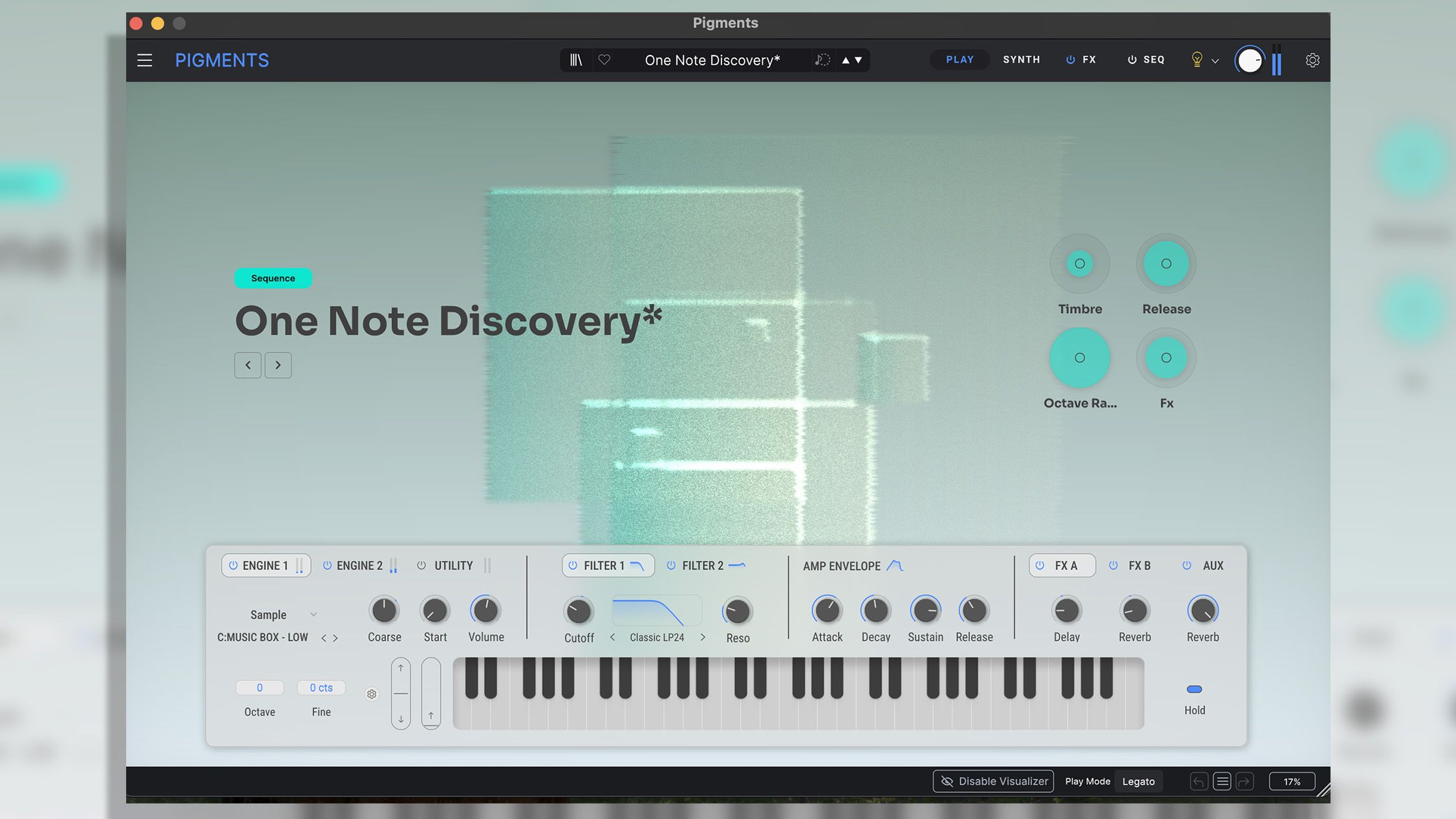The width and height of the screenshot is (1456, 819).
Task: Click the undo arrow in the status bar
Action: click(1198, 781)
